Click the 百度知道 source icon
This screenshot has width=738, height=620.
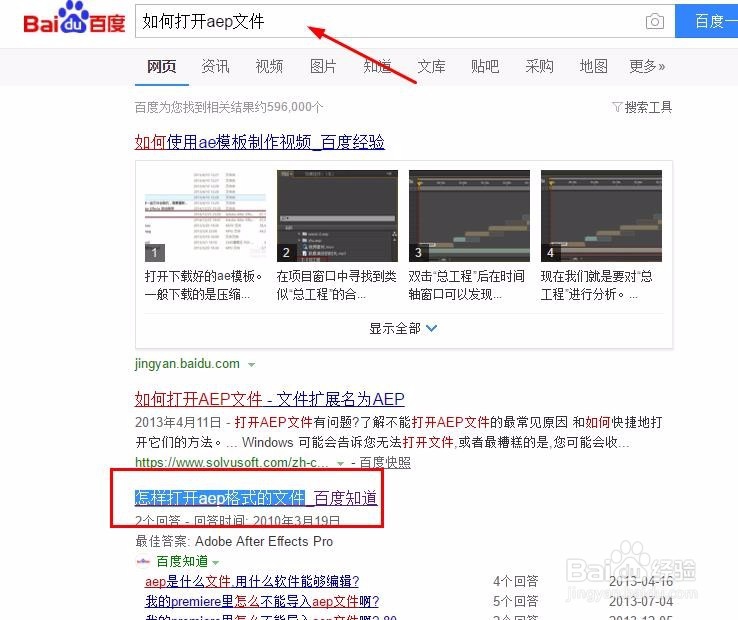pyautogui.click(x=143, y=561)
